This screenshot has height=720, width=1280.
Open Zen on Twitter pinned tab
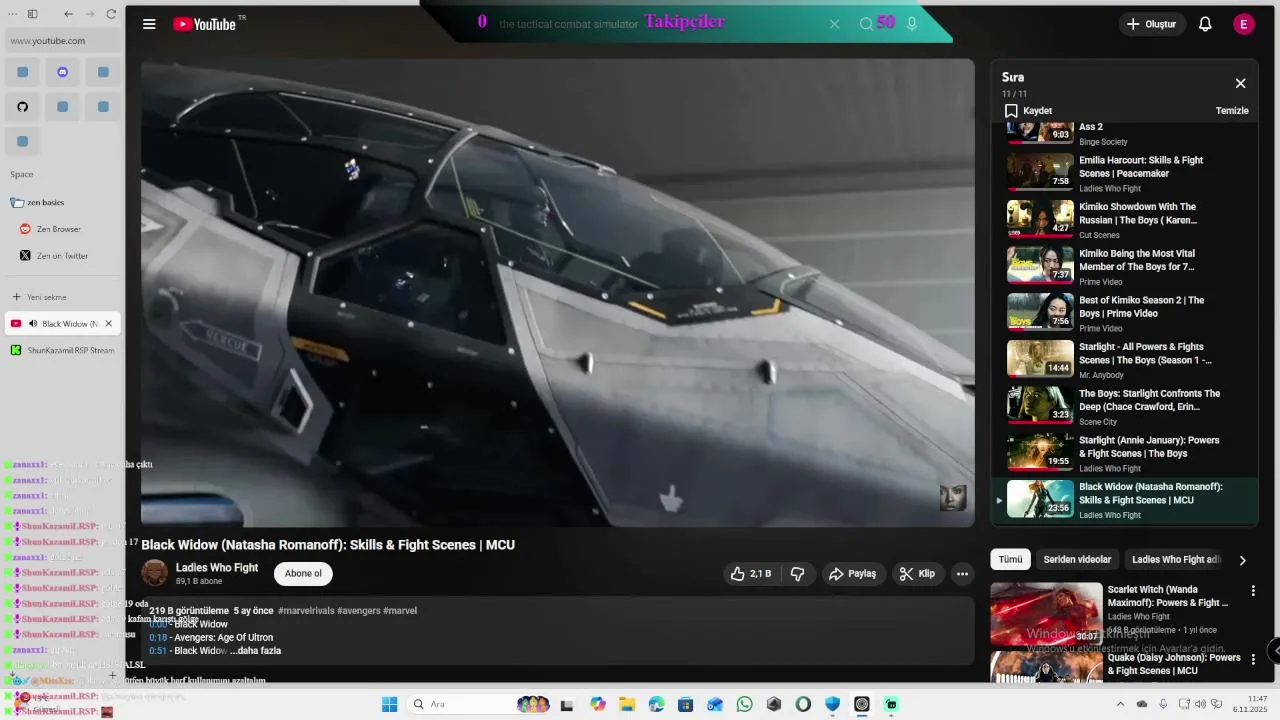point(62,256)
